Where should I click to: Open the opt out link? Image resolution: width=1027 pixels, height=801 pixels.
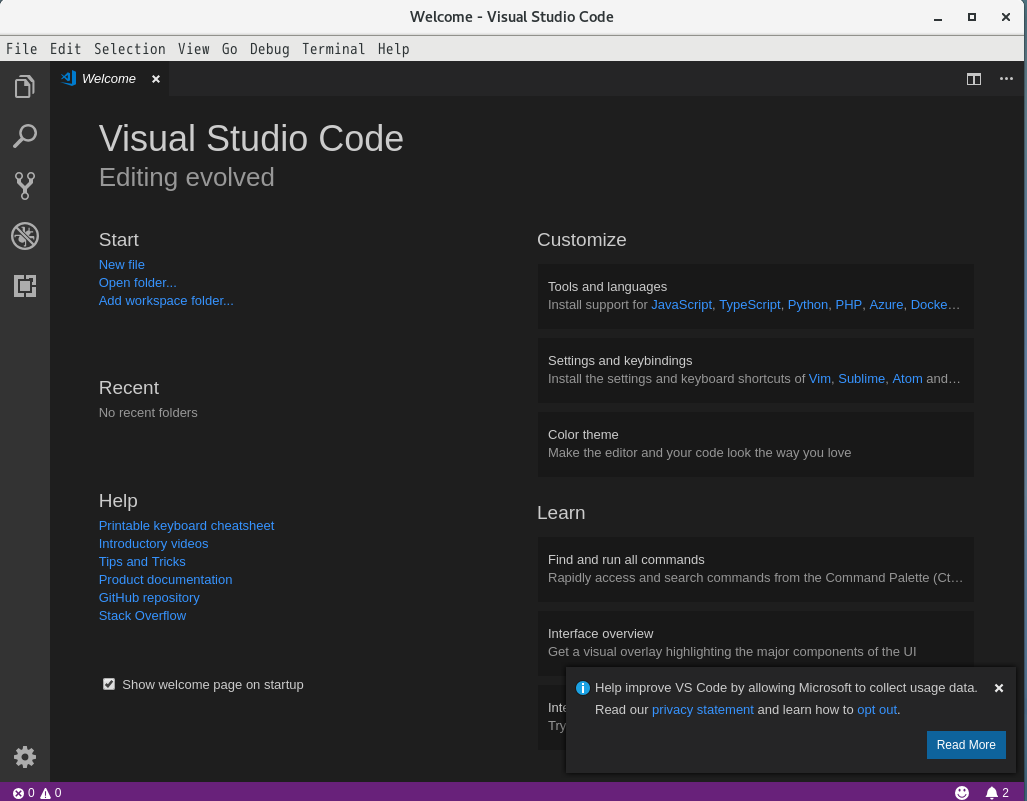coord(876,709)
